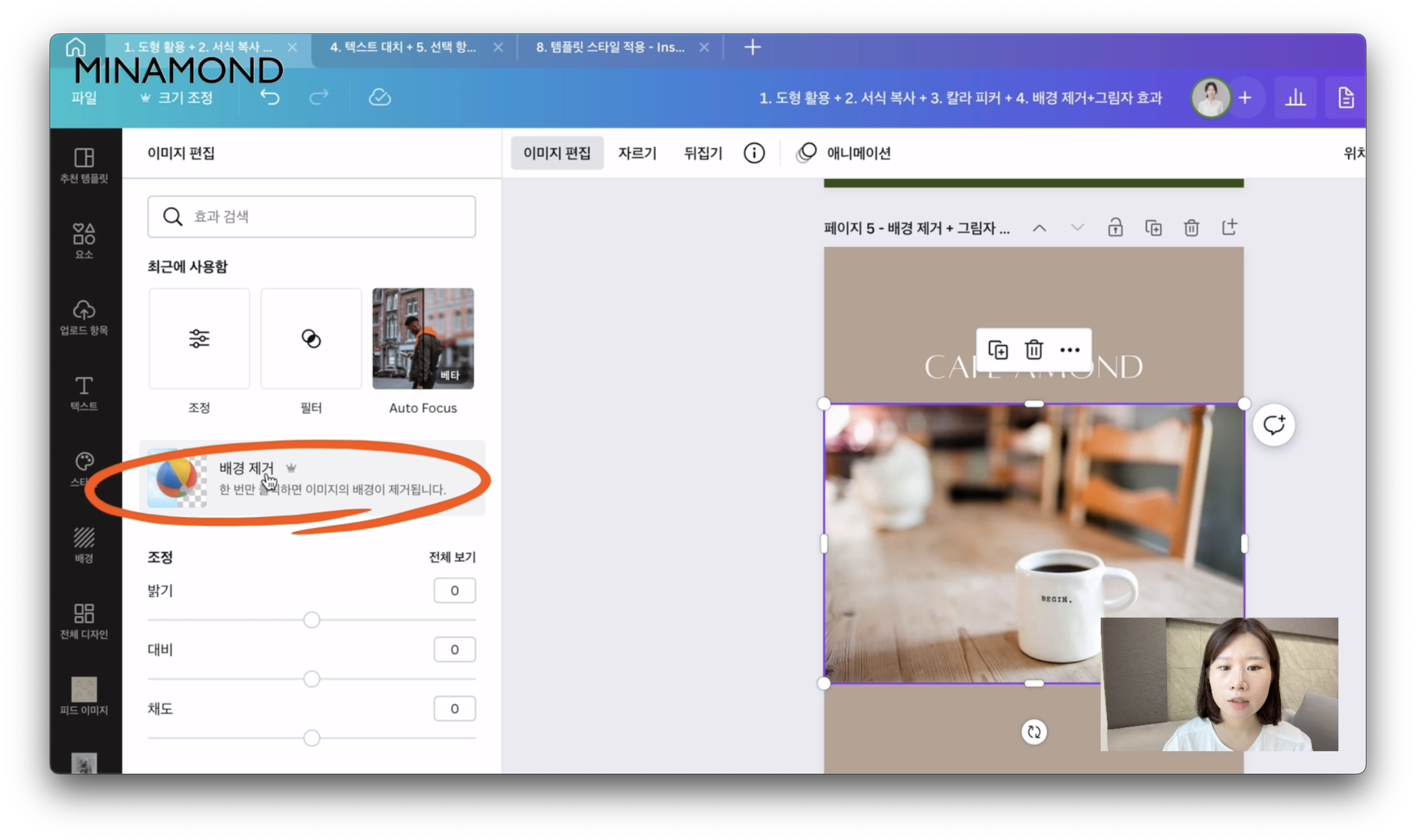This screenshot has width=1416, height=840.
Task: Move page down with chevron arrow
Action: (1077, 228)
